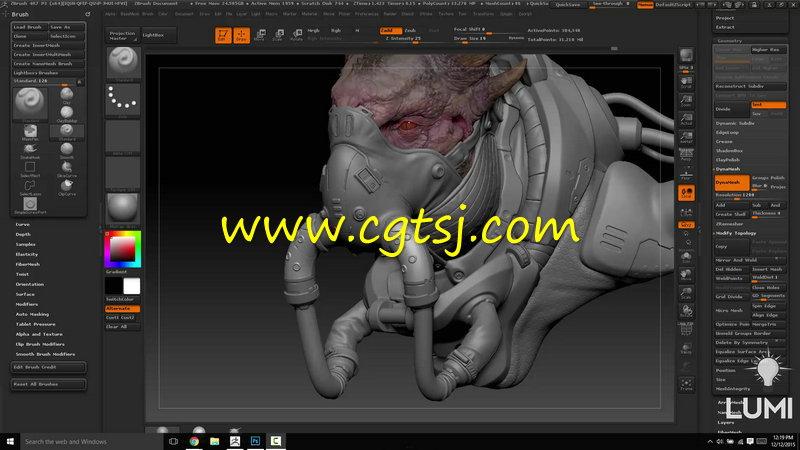Expand the Curve brush section
Image resolution: width=800 pixels, height=450 pixels.
tap(22, 224)
